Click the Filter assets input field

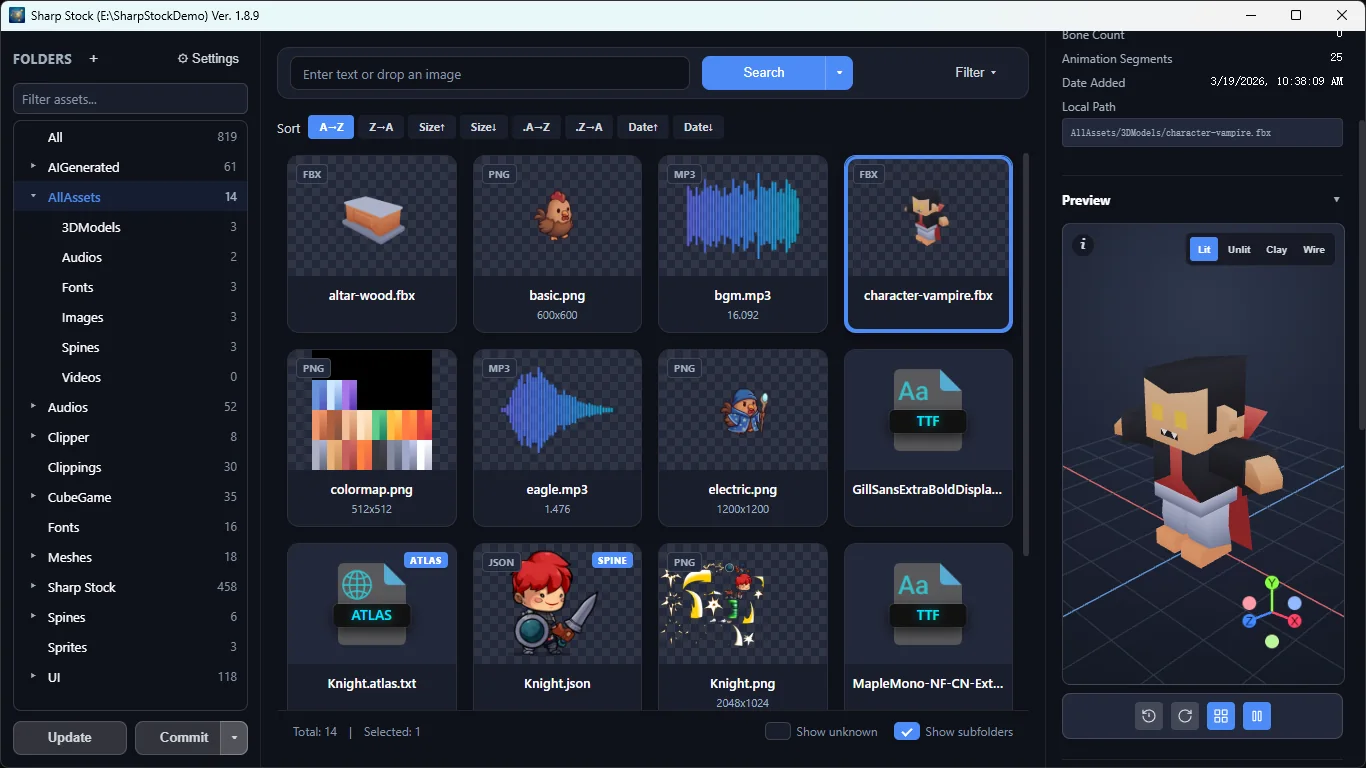pos(130,99)
